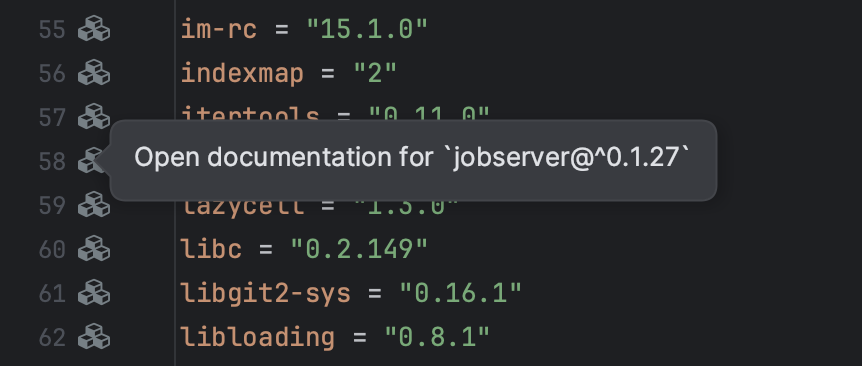Screen dimensions: 862x366
Task: Open crate docs icon on line 58
Action: (93, 160)
